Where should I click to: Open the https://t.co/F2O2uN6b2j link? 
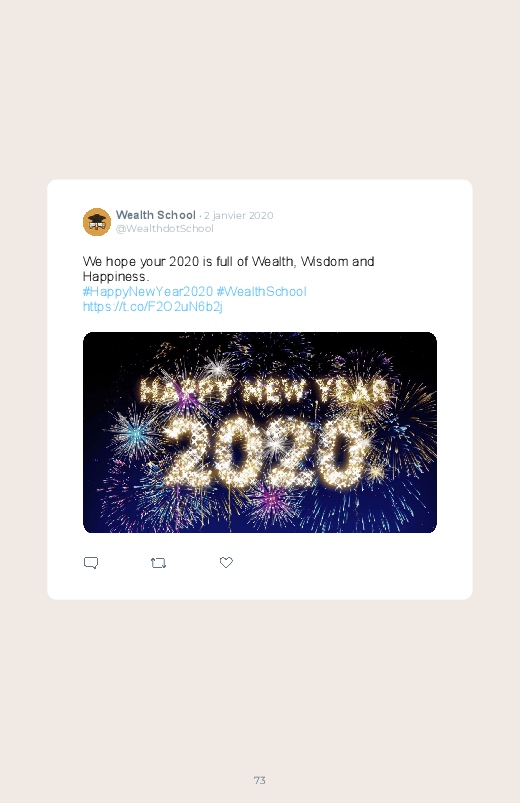(153, 306)
